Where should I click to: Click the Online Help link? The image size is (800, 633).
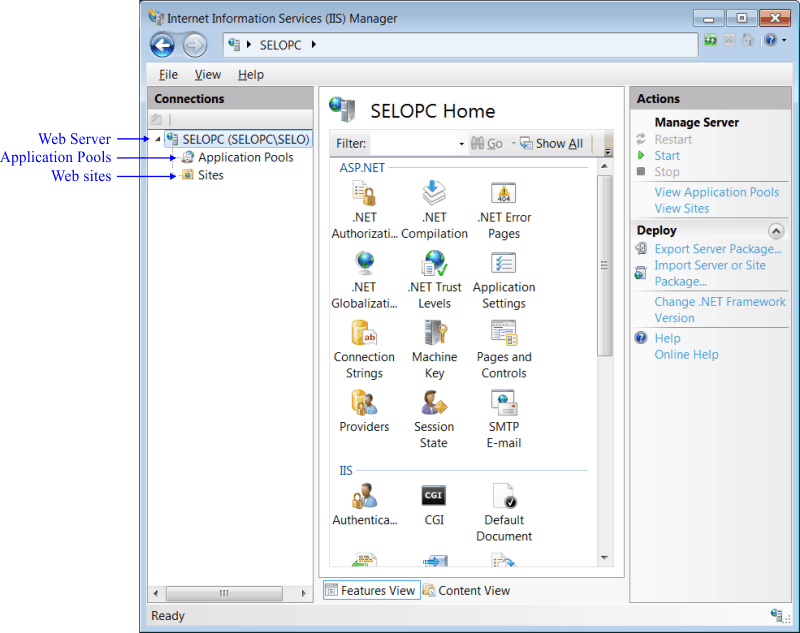(x=686, y=355)
